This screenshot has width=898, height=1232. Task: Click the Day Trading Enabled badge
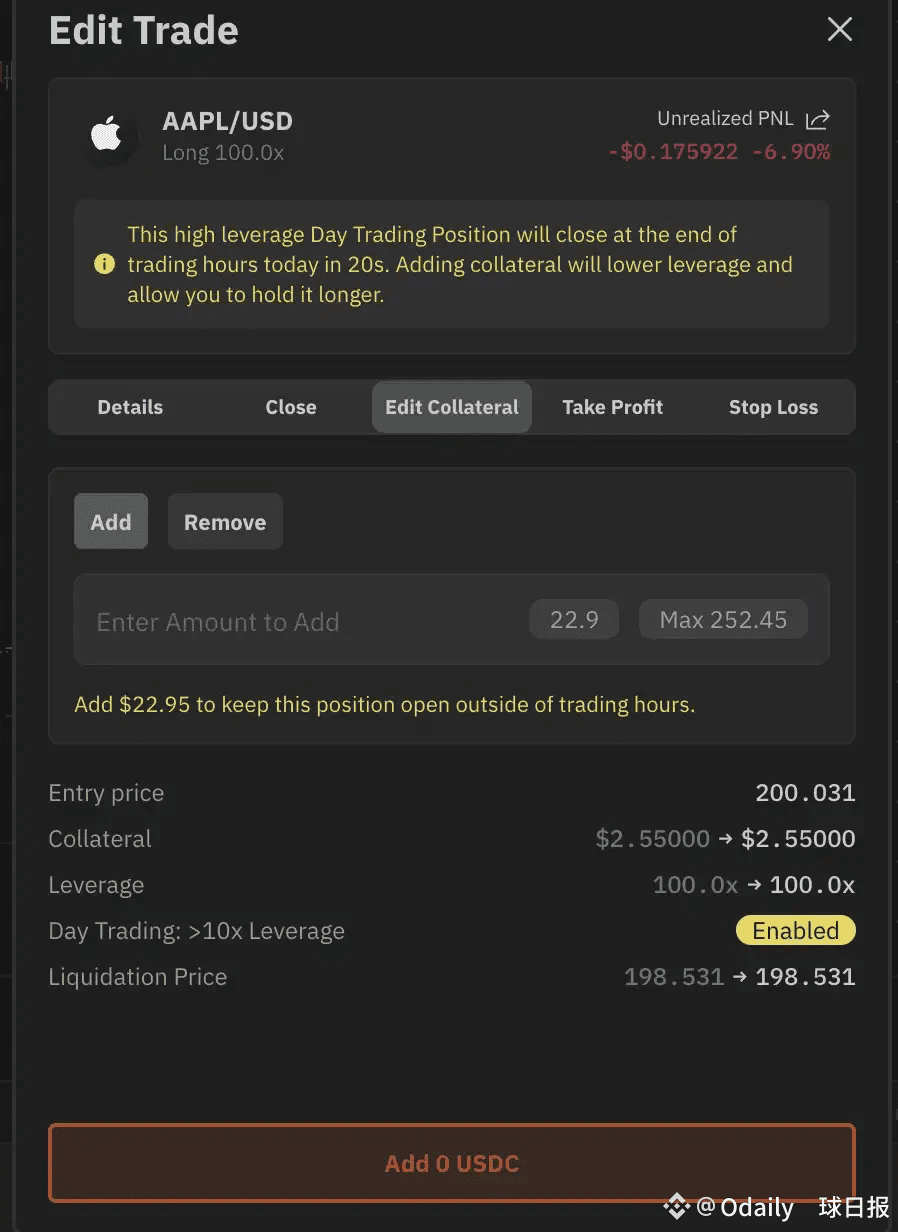point(795,931)
